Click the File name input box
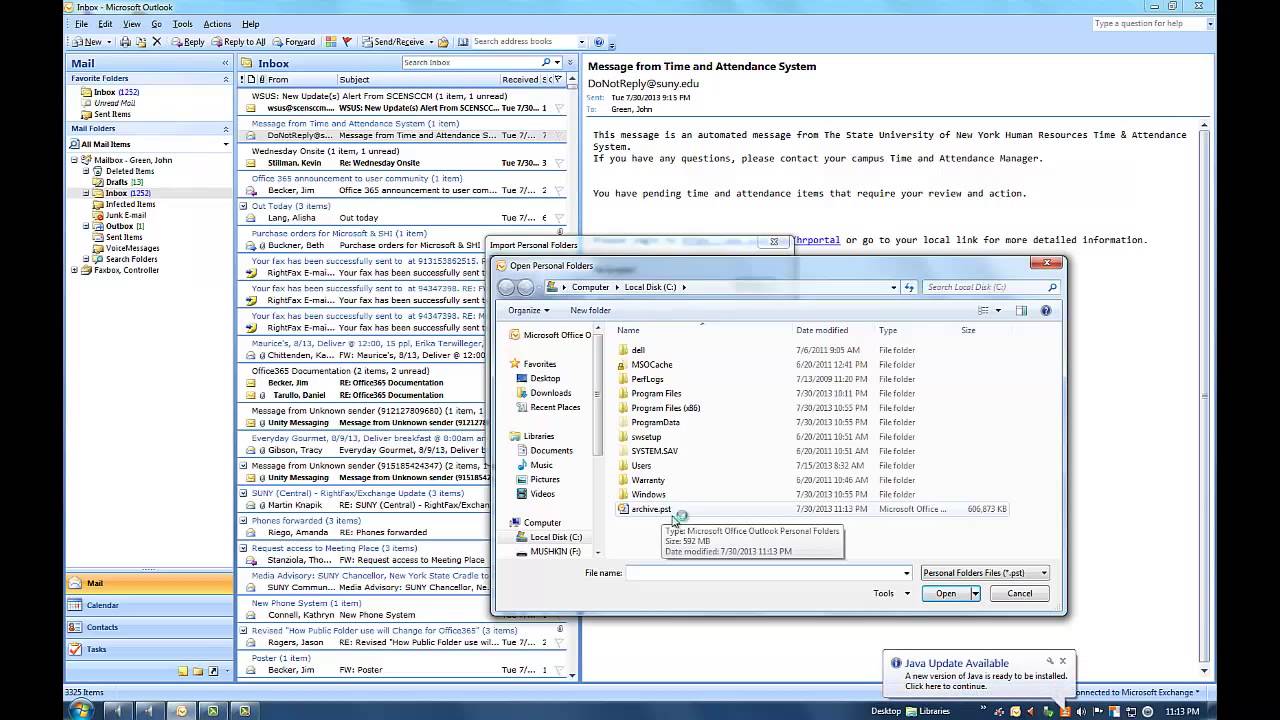Image resolution: width=1280 pixels, height=720 pixels. (x=769, y=573)
